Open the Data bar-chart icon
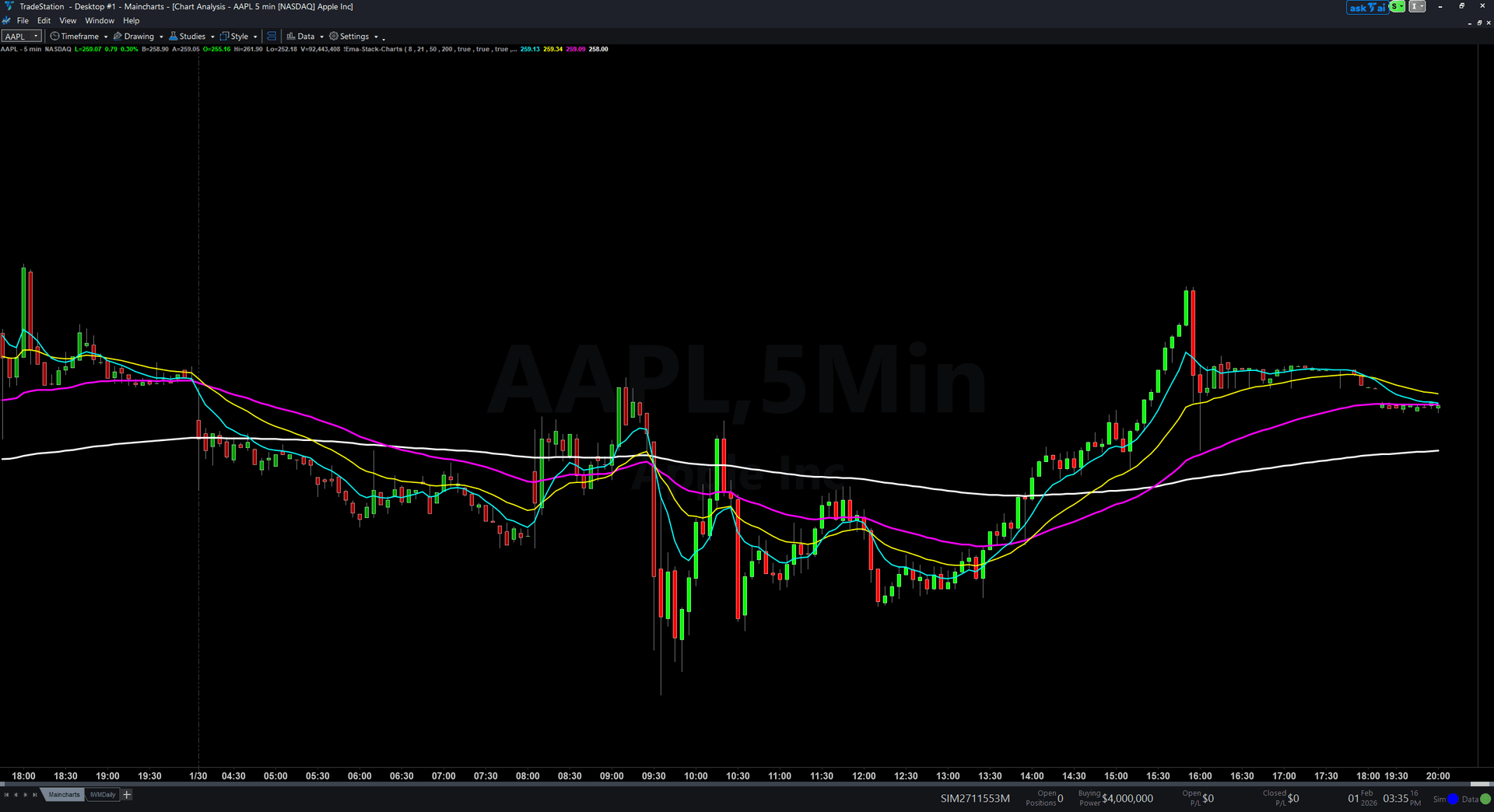The height and width of the screenshot is (812, 1494). pyautogui.click(x=291, y=36)
